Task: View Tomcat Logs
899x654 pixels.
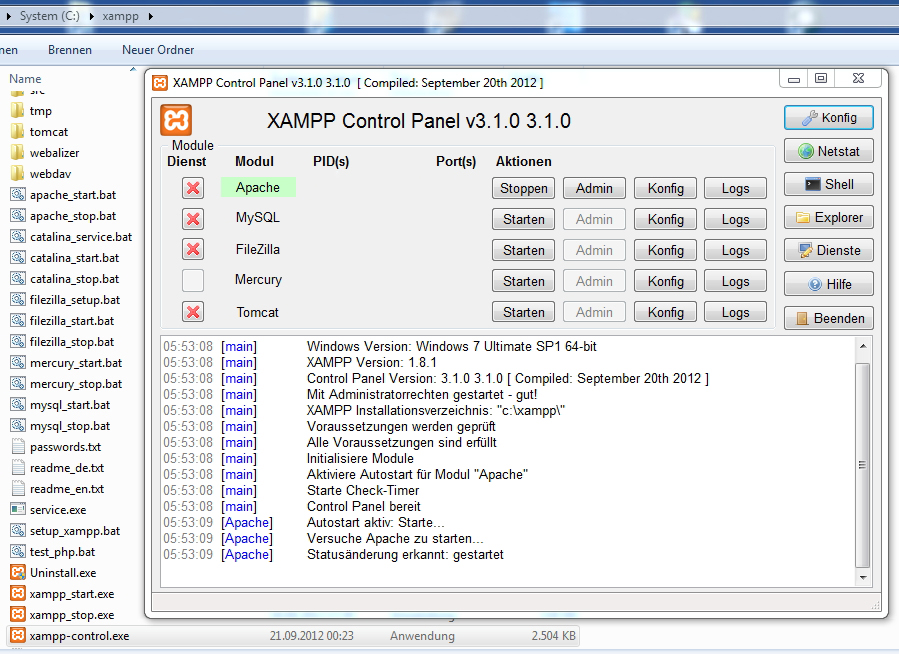Action: click(735, 312)
